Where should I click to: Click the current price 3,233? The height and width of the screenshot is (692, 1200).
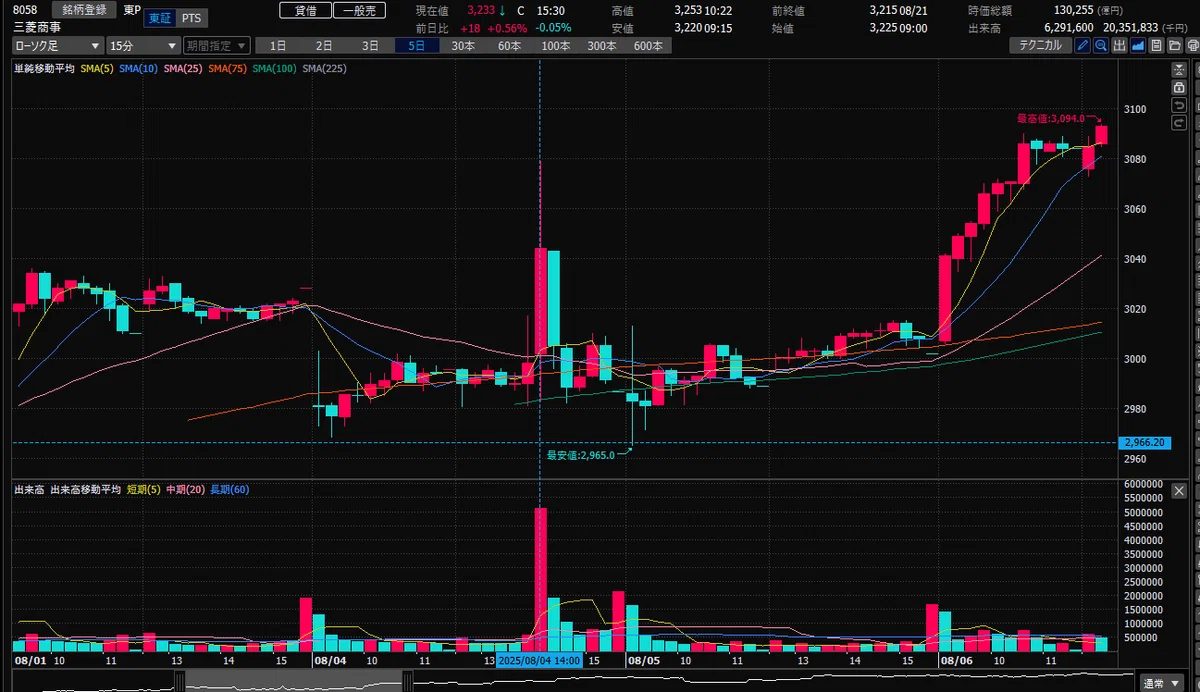[481, 10]
